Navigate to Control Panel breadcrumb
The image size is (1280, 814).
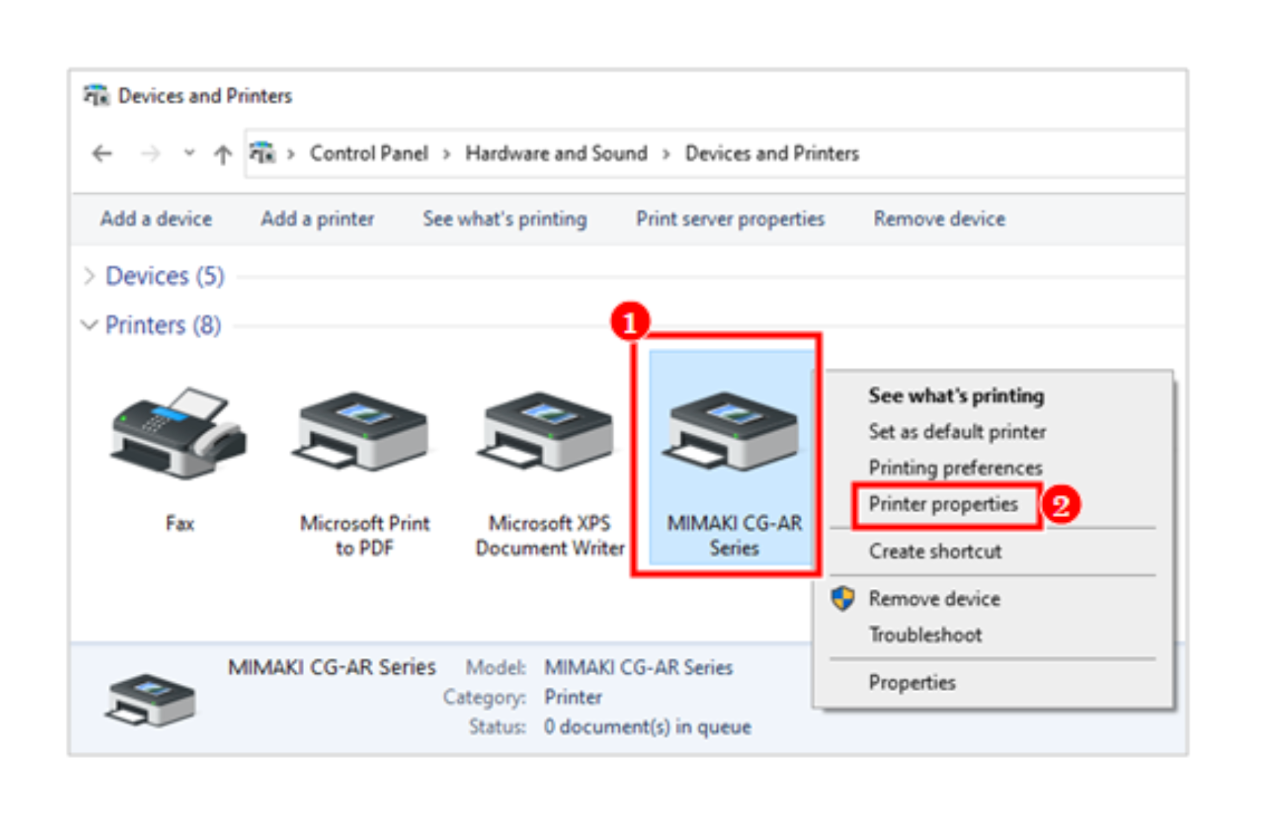(x=369, y=154)
